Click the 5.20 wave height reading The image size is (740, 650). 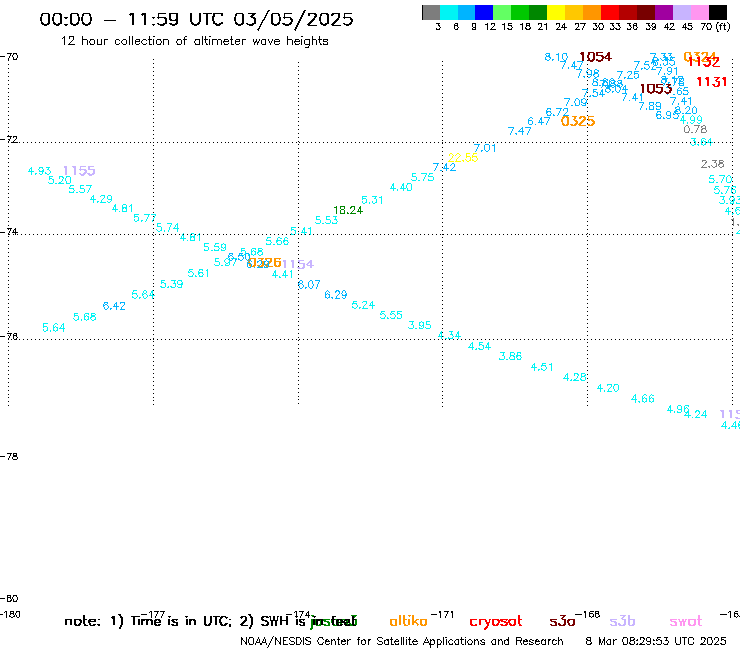(59, 180)
